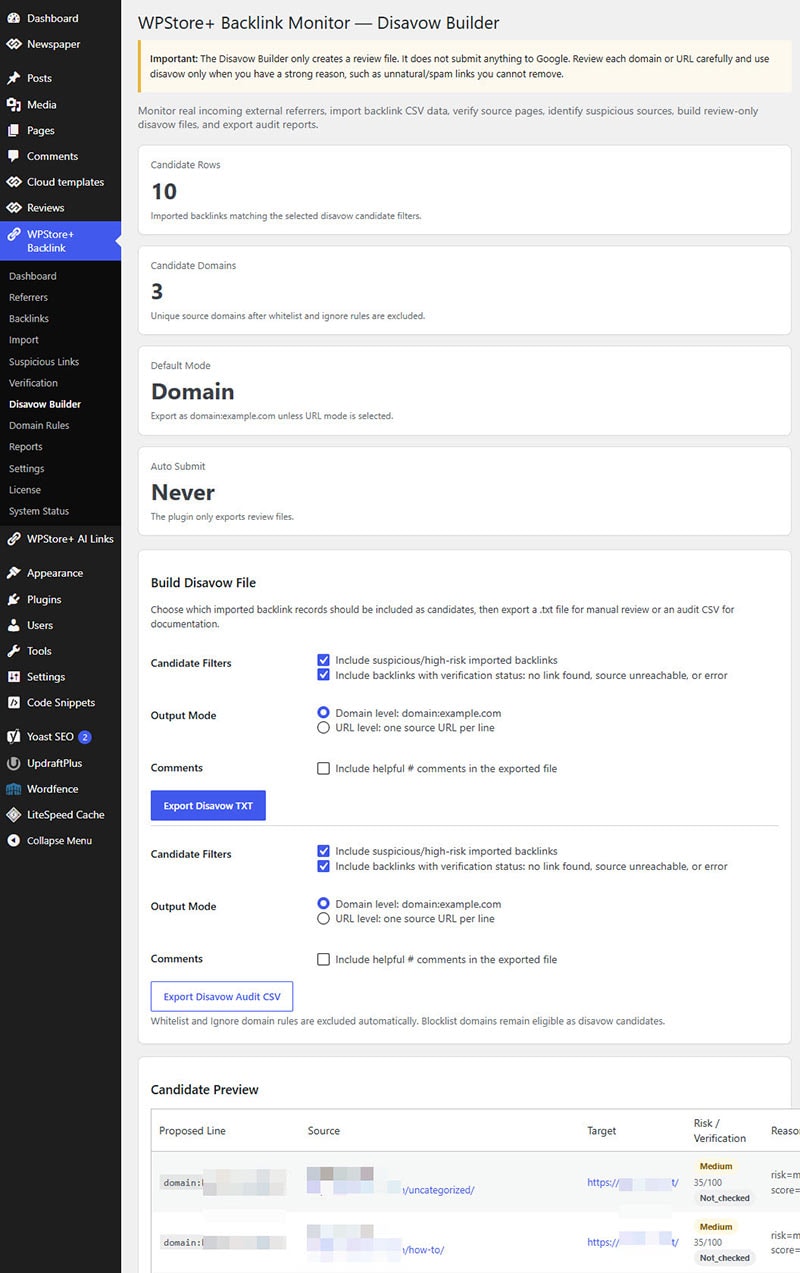This screenshot has width=800, height=1273.
Task: Select second 'URL level' radio above Audit CSV button
Action: click(x=323, y=919)
